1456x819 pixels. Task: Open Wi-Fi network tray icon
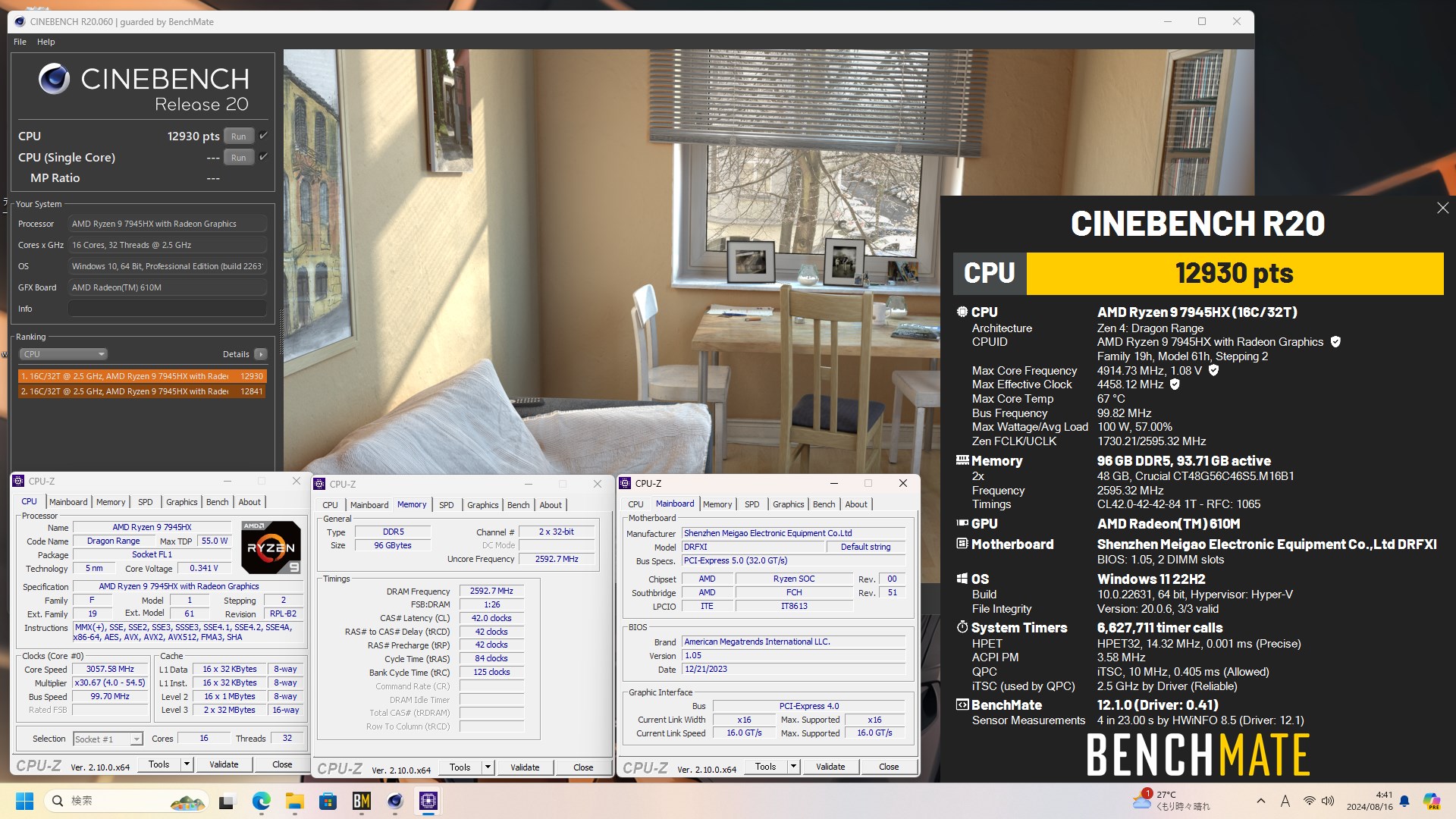tap(1309, 801)
